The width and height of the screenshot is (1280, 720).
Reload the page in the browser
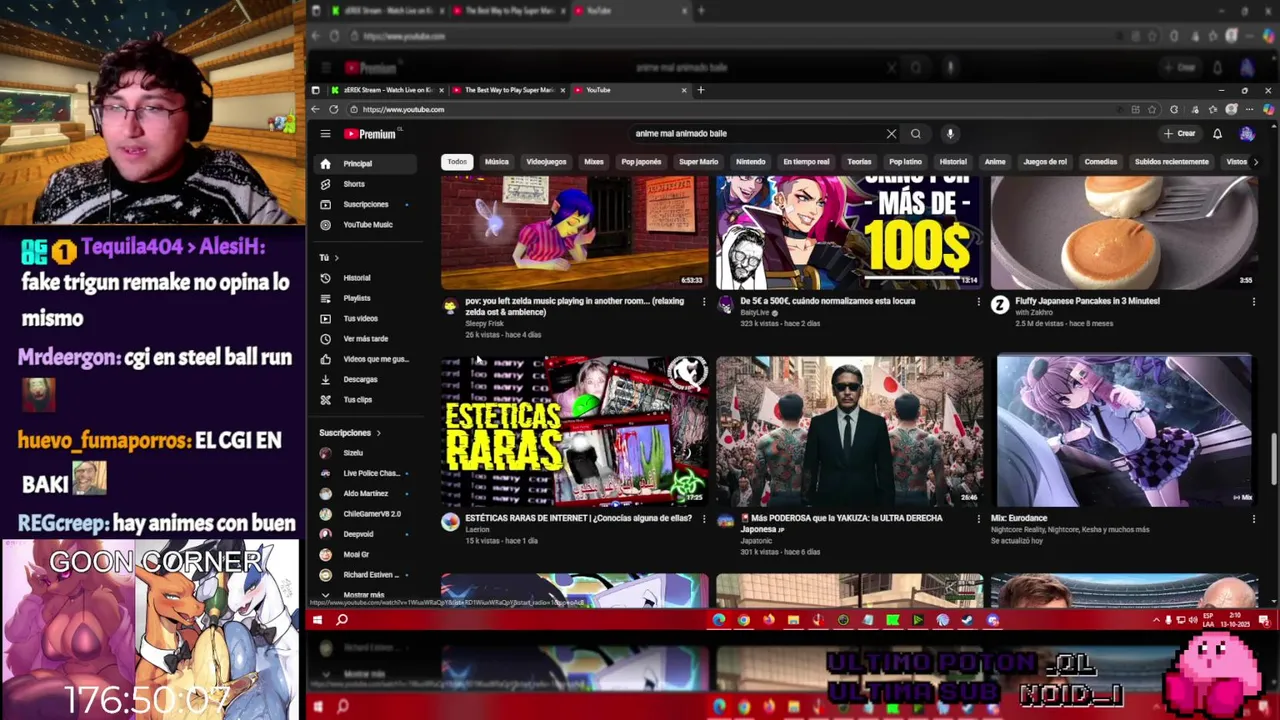coord(333,109)
